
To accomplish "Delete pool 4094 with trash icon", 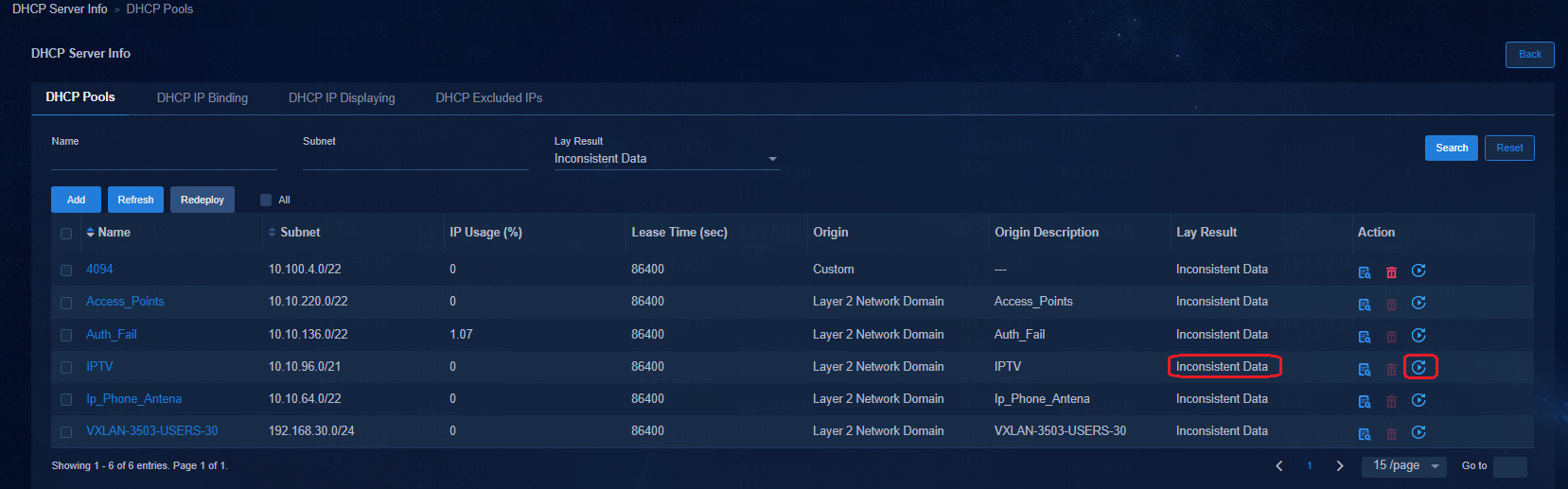I will (1391, 272).
